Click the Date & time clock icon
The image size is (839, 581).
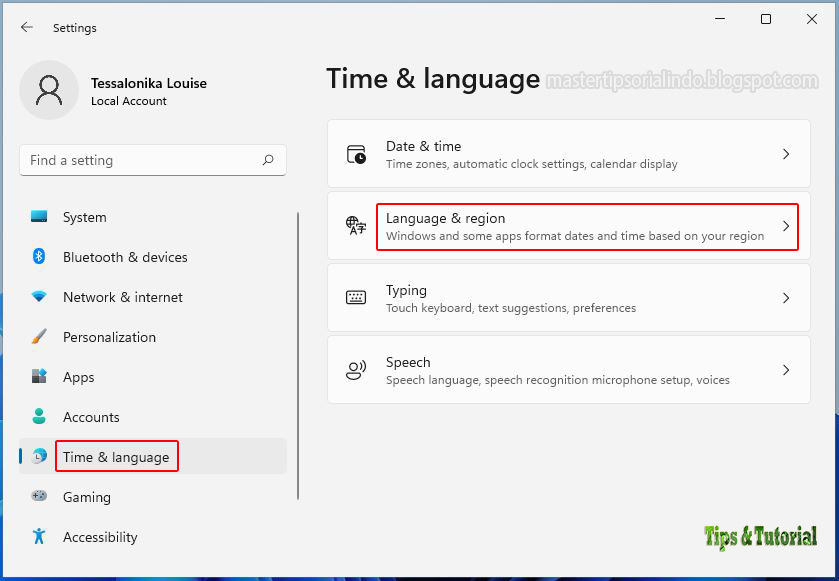tap(356, 153)
